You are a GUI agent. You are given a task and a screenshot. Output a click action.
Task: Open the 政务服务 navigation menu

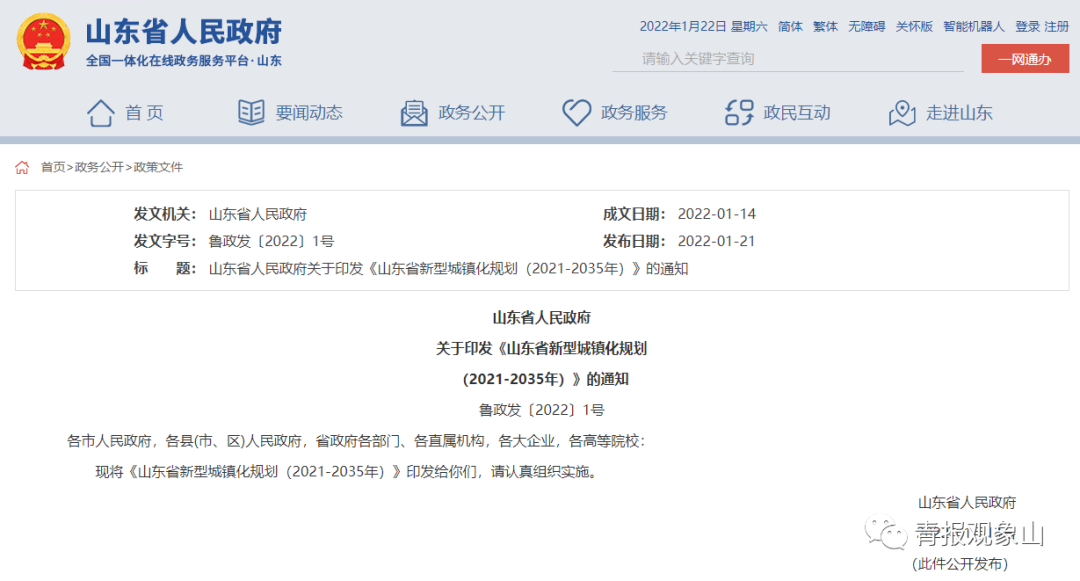pyautogui.click(x=634, y=113)
